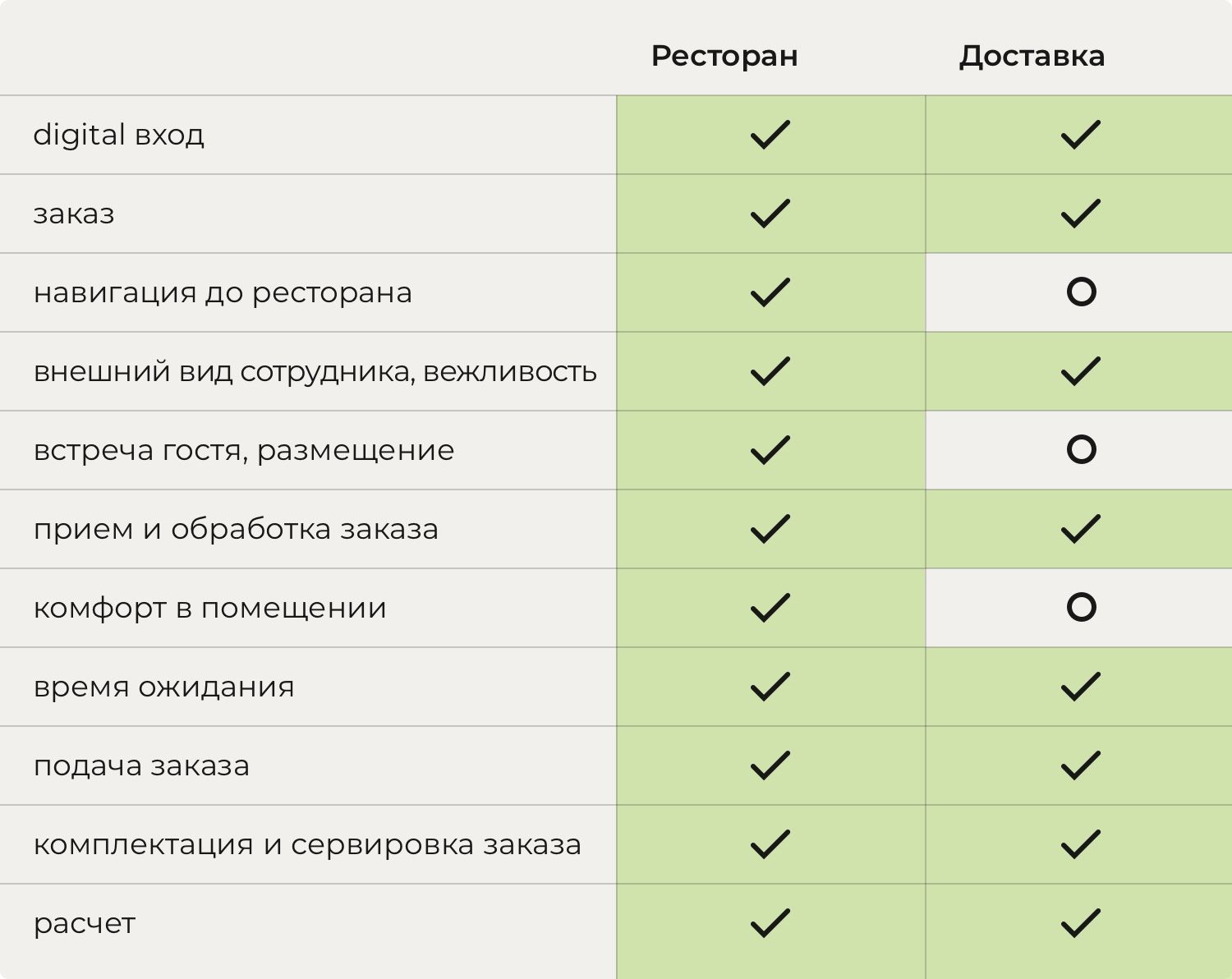Click the Ресторан checkmark for digital вход

(x=770, y=135)
